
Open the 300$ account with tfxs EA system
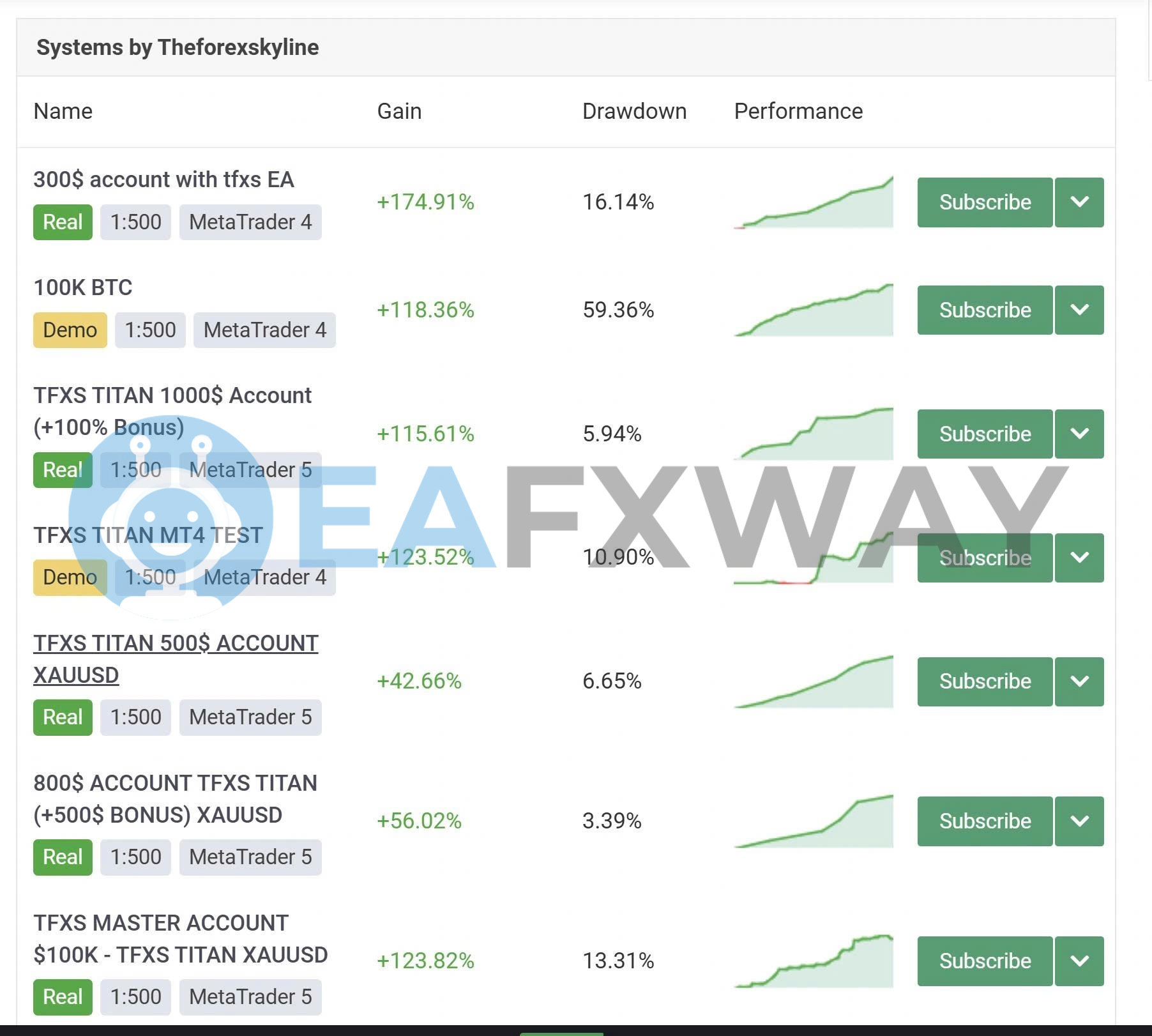[x=163, y=179]
